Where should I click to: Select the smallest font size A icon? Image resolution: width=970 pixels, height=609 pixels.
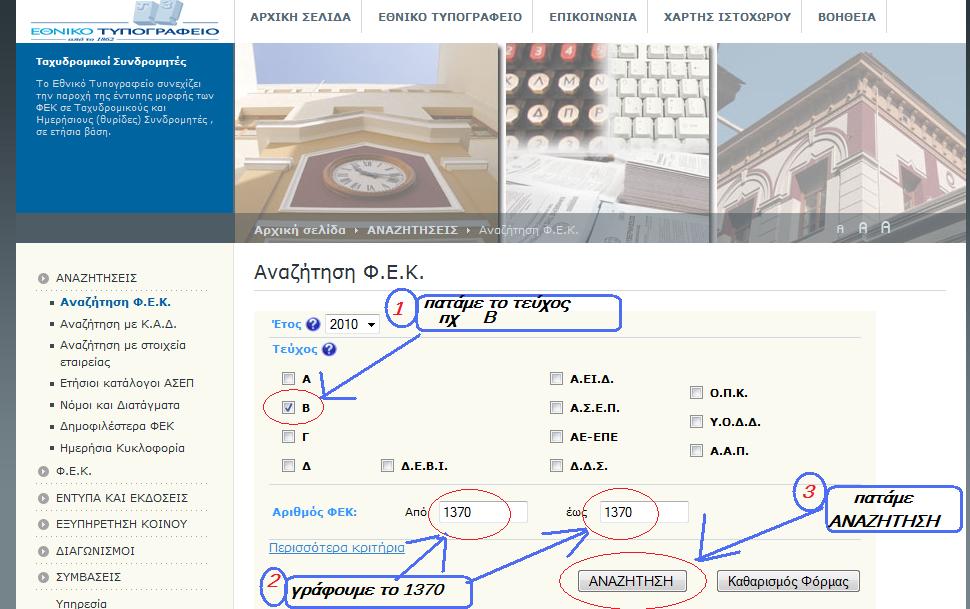(x=840, y=229)
